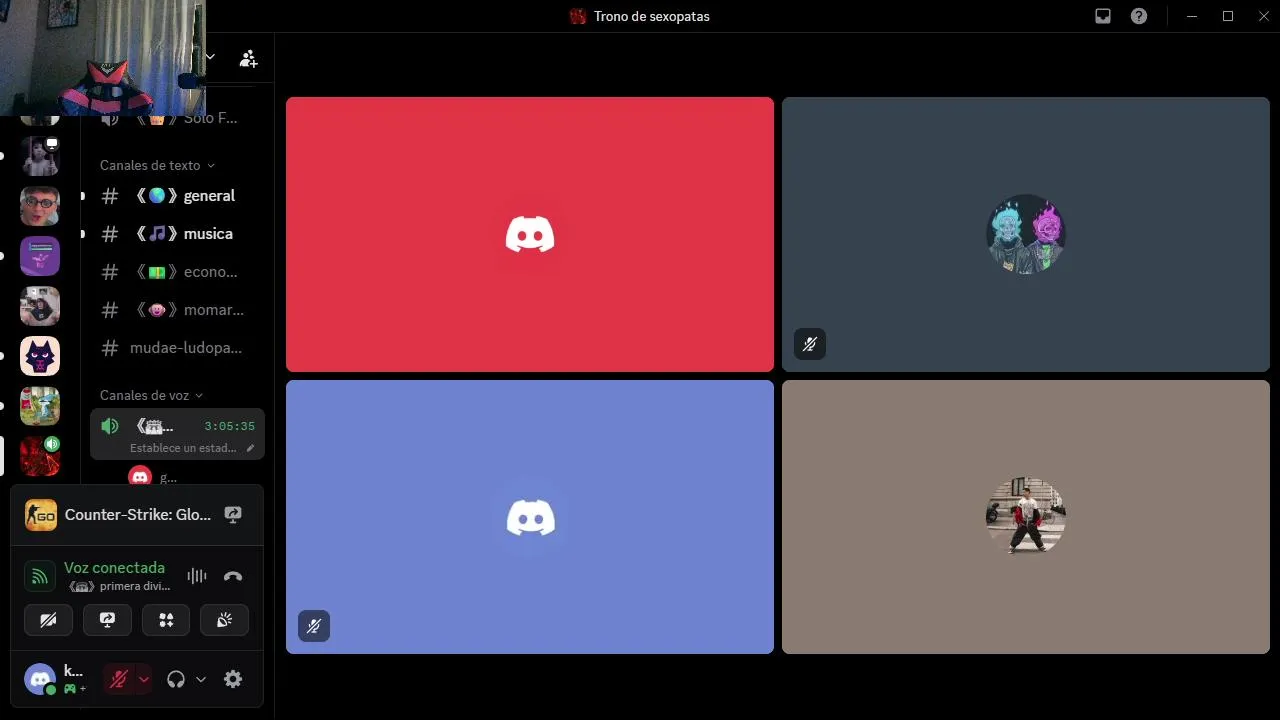Click the webcam overlay with gaming chair
1280x720 pixels.
[102, 58]
